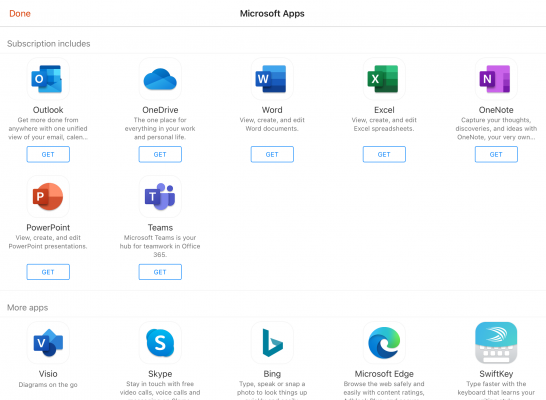
Task: Click the SwiftKey description text
Action: (496, 390)
